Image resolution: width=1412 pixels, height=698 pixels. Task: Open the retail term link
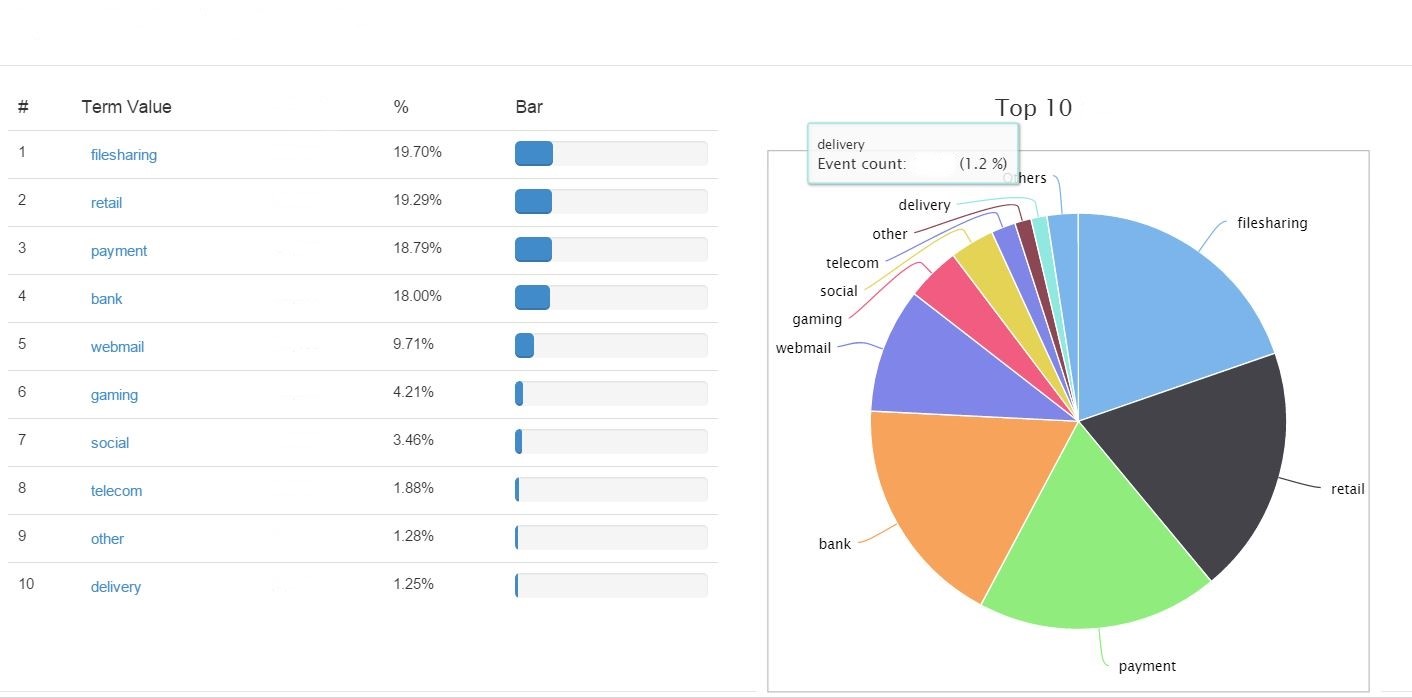pos(106,202)
